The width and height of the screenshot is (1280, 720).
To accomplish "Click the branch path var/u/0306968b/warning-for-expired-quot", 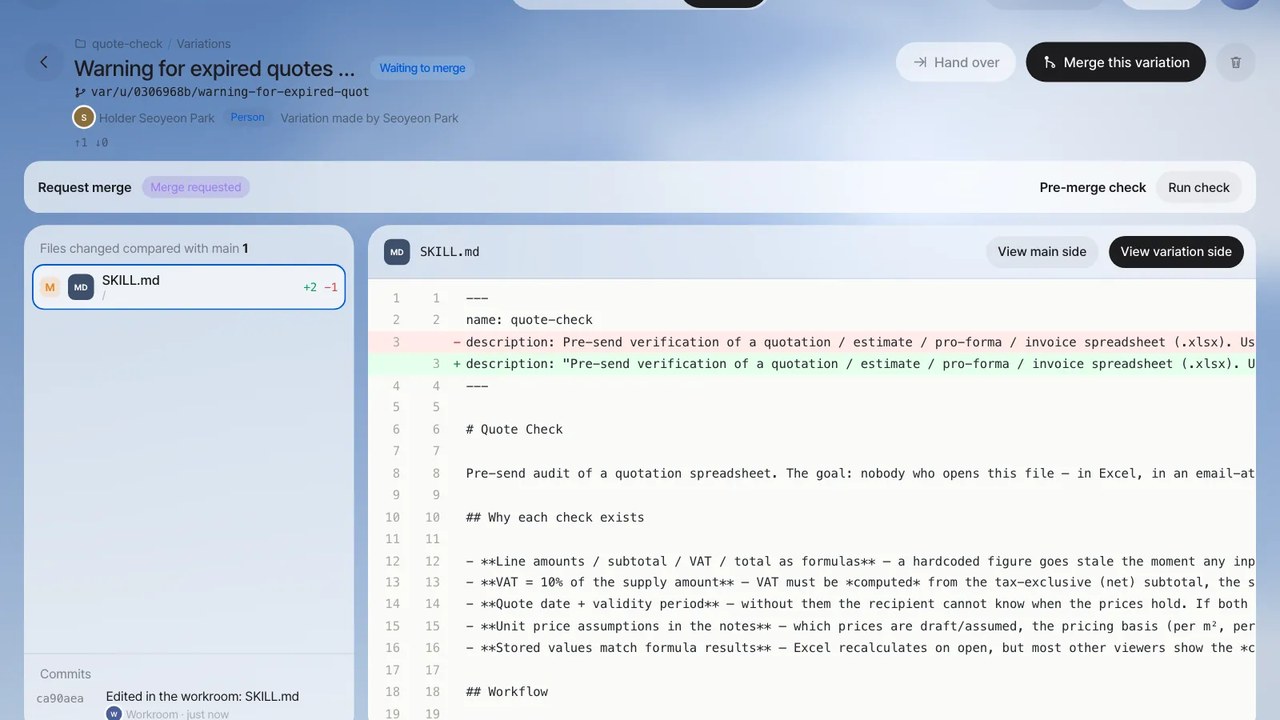I will coord(230,92).
